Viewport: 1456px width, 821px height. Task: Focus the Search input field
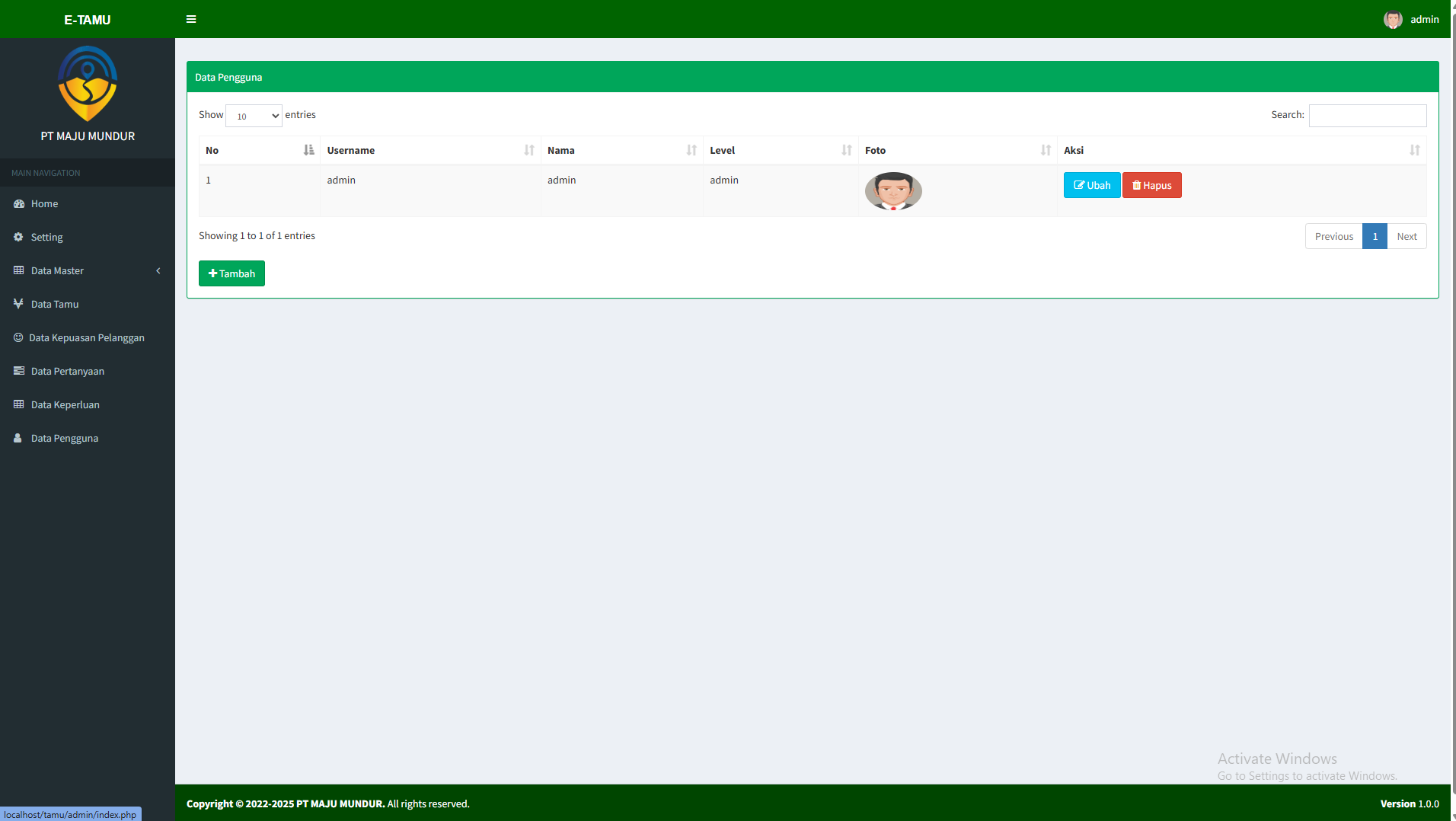tap(1368, 116)
